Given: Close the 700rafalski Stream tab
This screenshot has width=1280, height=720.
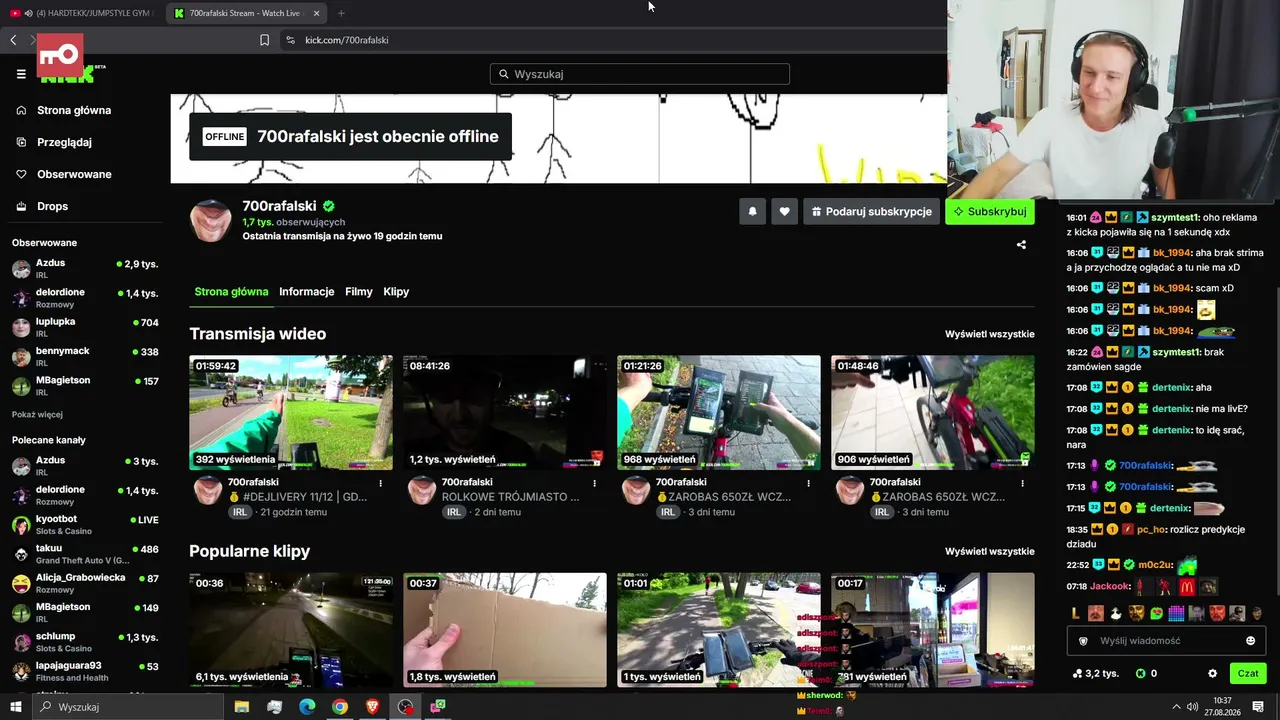Looking at the screenshot, I should (x=316, y=13).
